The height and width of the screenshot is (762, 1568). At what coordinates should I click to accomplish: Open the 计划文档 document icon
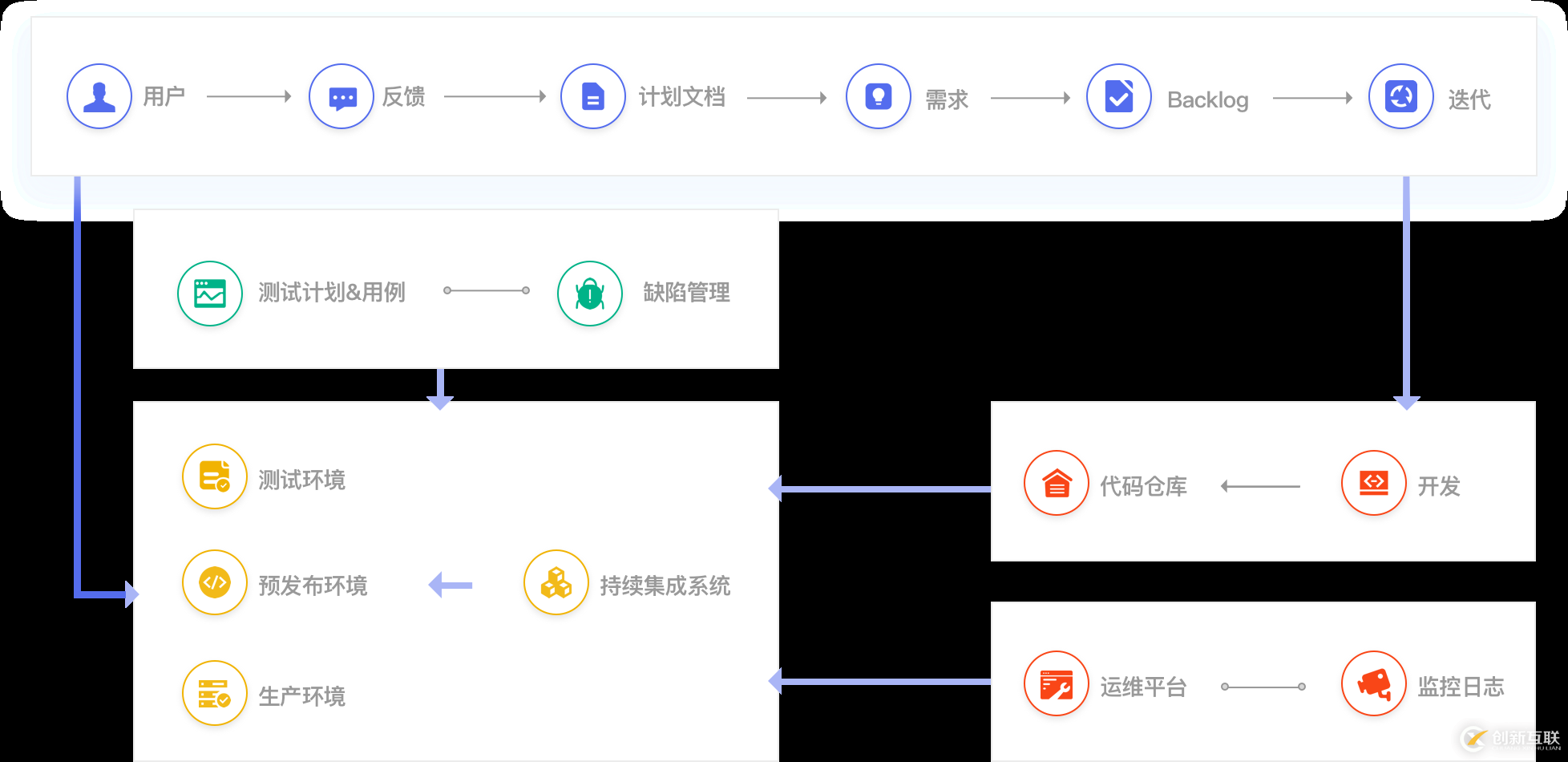592,95
